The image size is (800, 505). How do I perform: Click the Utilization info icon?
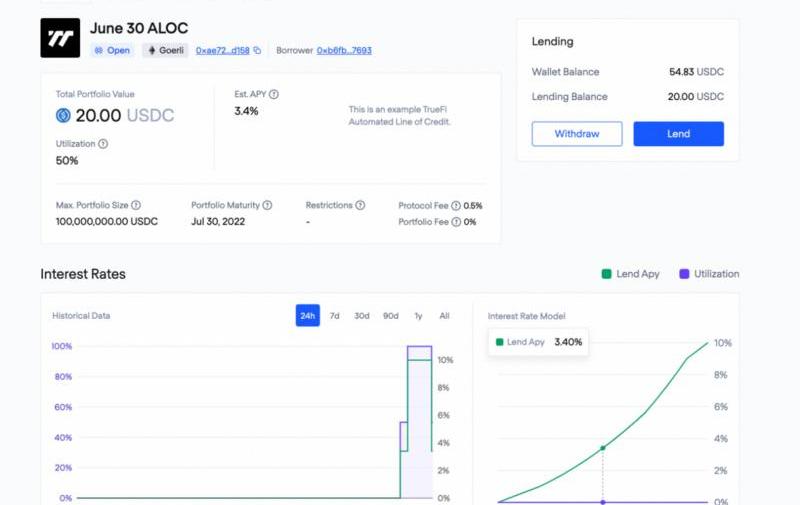103,144
